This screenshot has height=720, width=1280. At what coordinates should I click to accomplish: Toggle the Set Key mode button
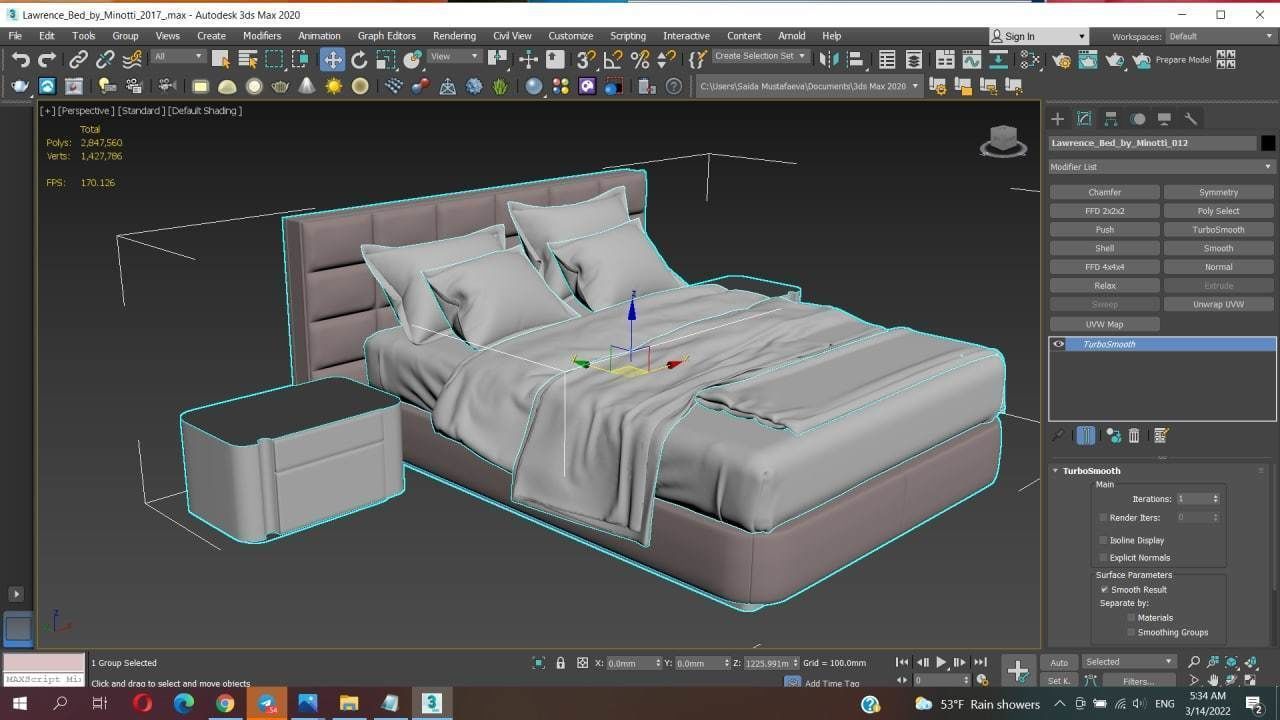[1059, 681]
